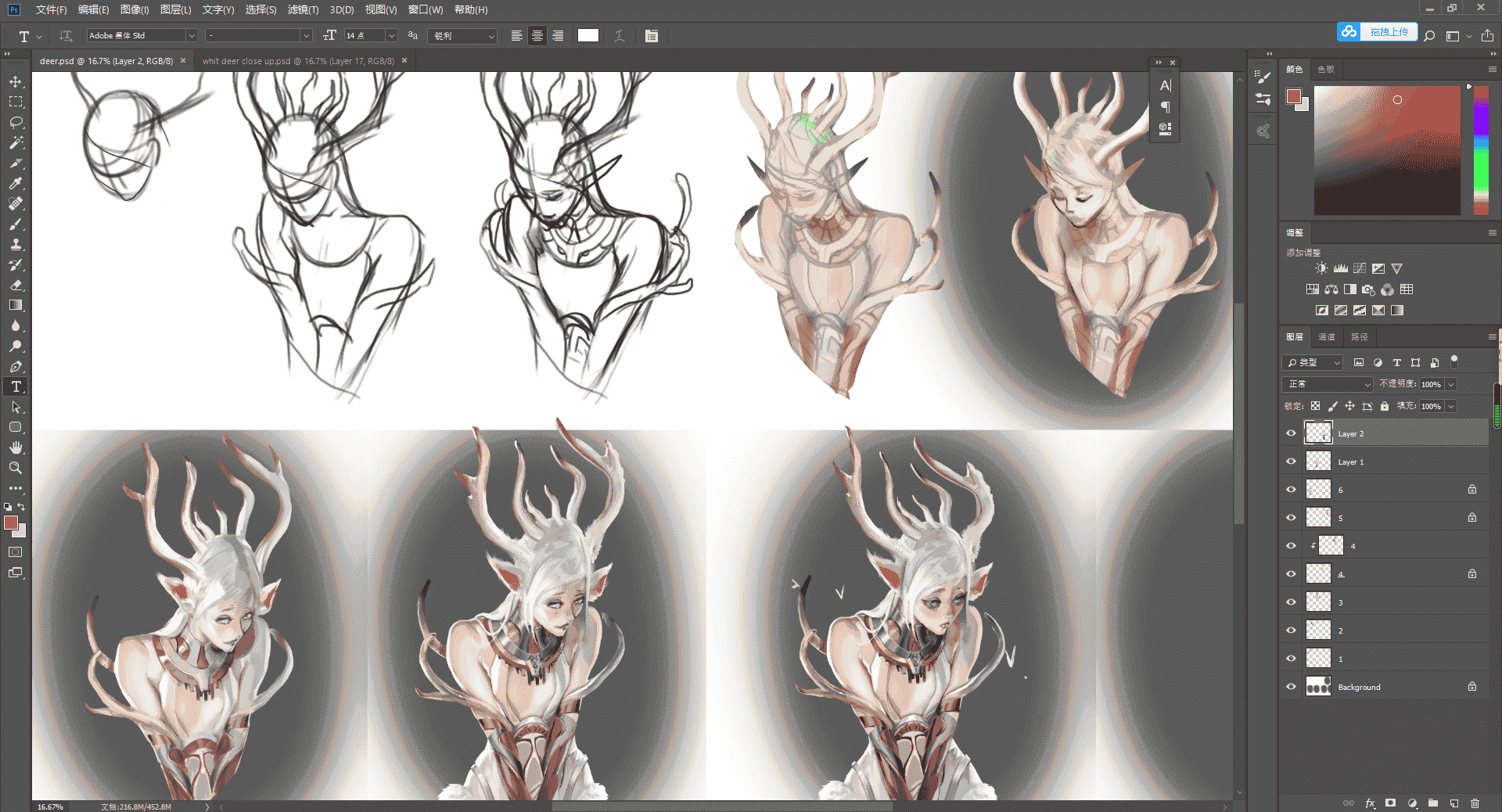Viewport: 1502px width, 812px height.
Task: Switch to the 通道 channels tab
Action: 1327,337
